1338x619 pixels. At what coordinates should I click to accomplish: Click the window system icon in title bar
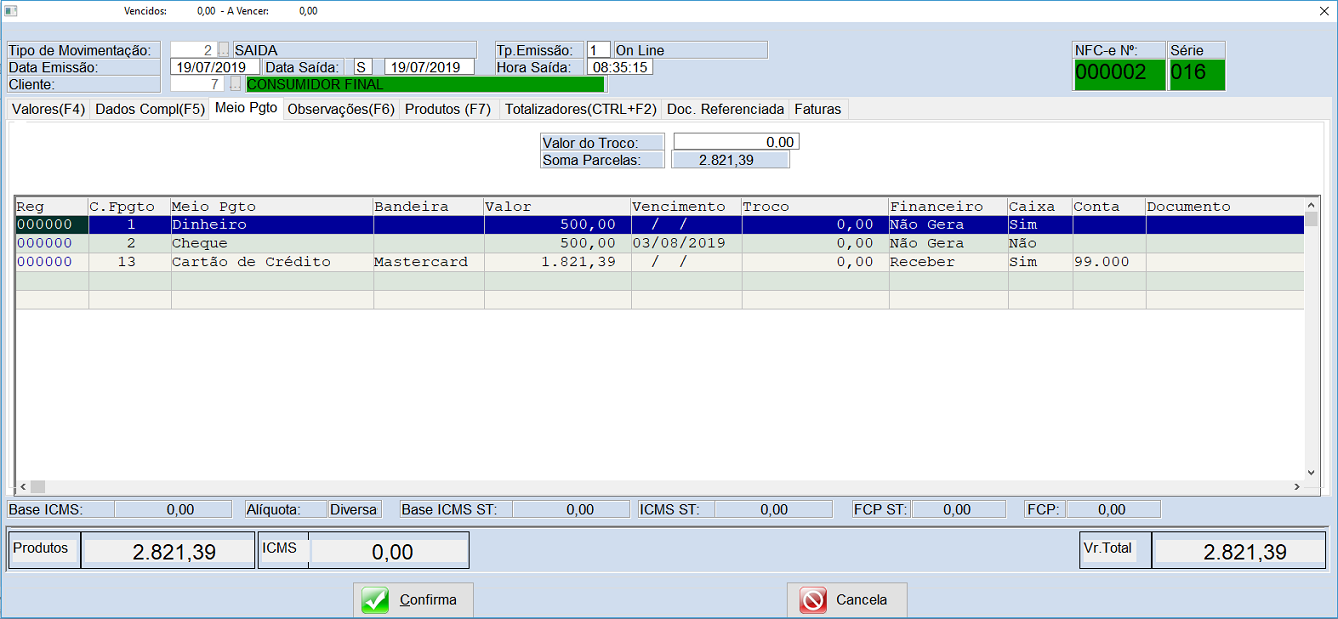click(x=11, y=11)
